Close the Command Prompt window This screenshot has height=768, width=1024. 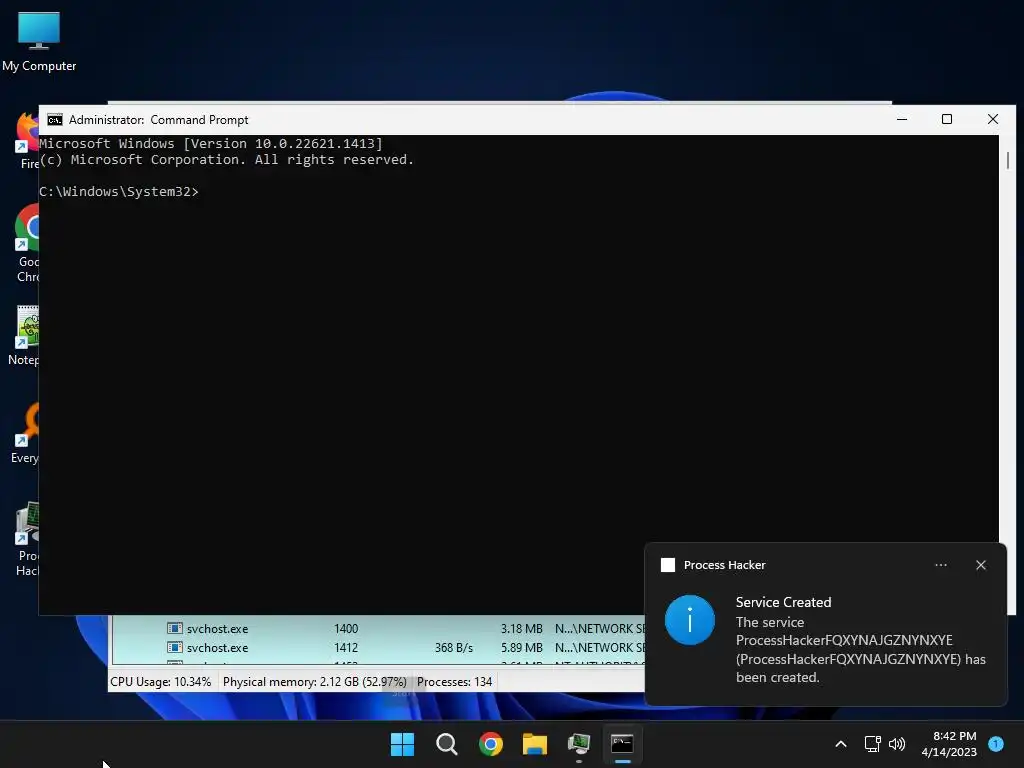tap(993, 120)
